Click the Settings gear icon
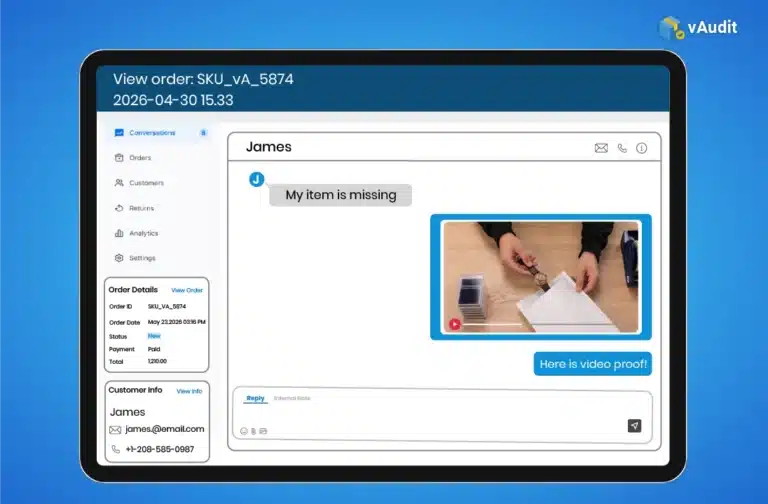The image size is (768, 504). [x=119, y=258]
